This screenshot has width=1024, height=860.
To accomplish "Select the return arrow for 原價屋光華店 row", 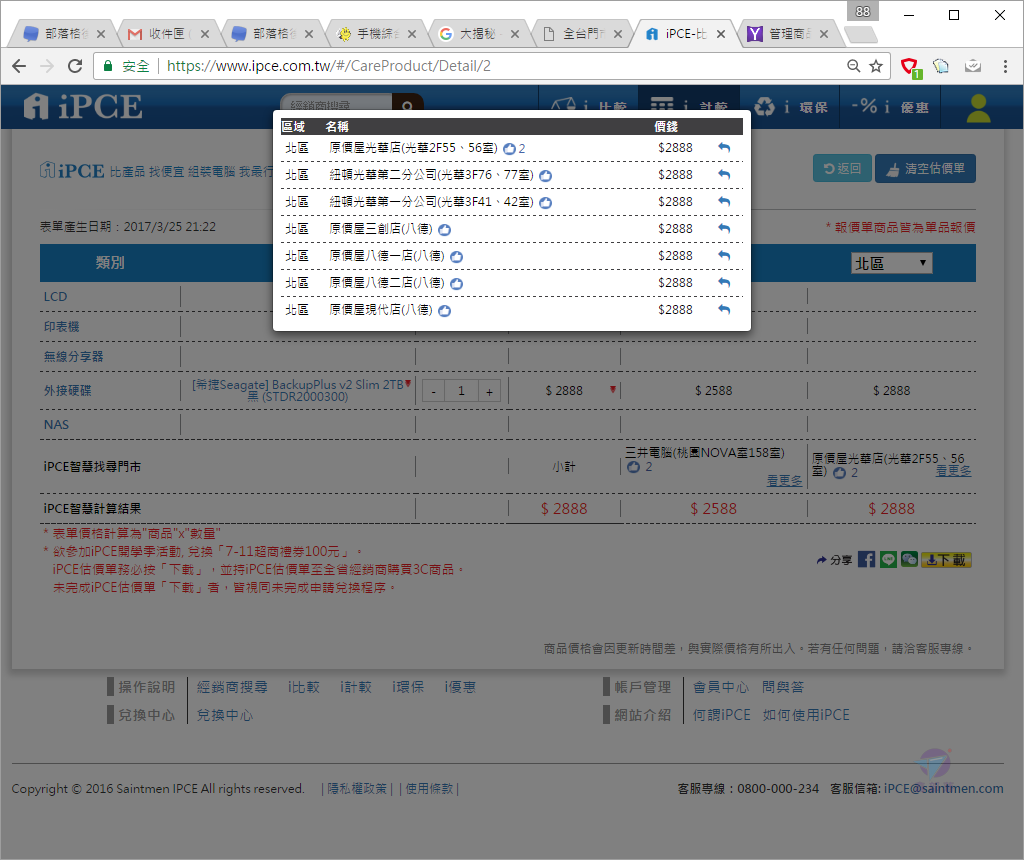I will tap(724, 148).
